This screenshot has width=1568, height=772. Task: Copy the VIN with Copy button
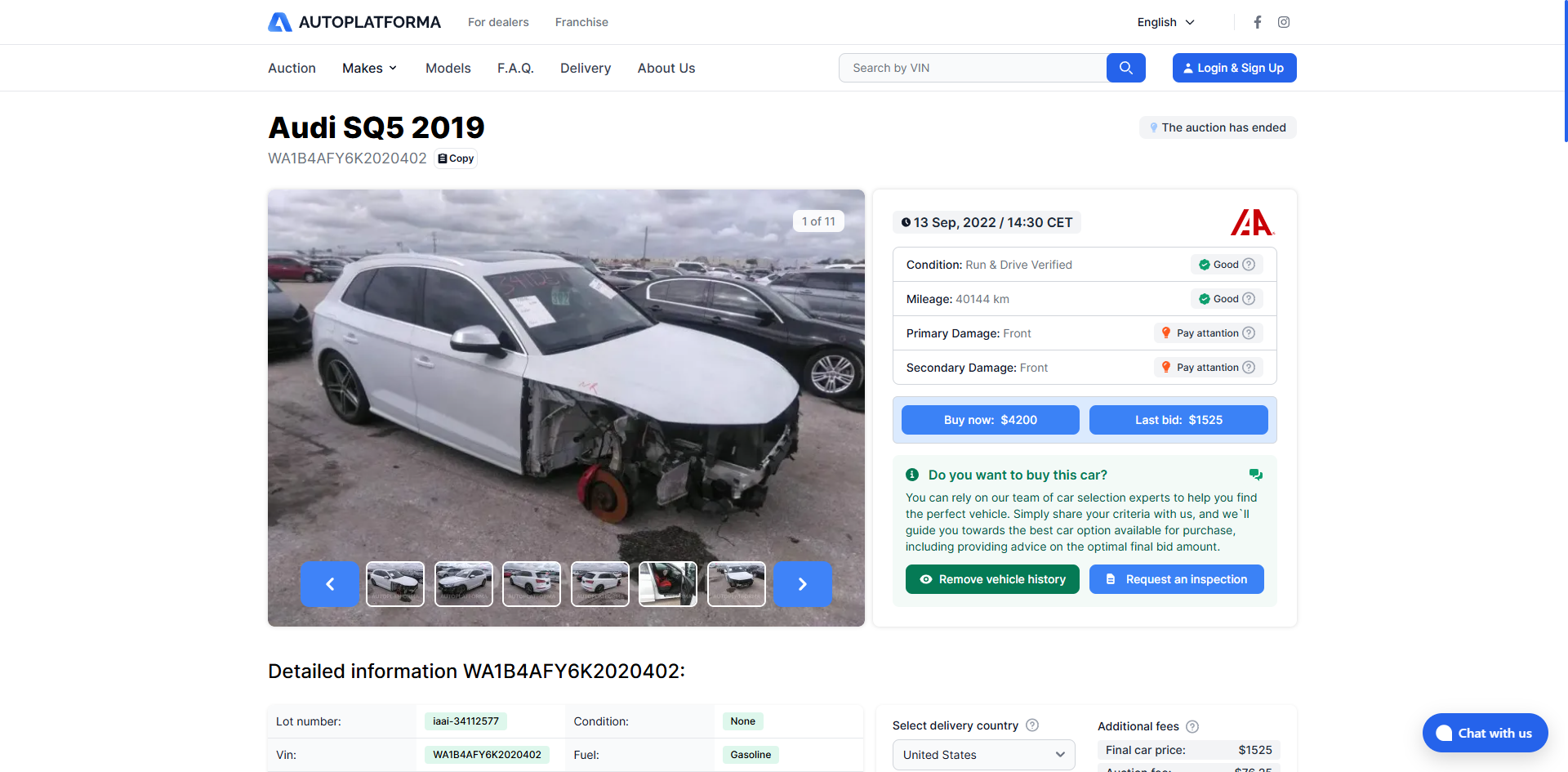[x=456, y=158]
